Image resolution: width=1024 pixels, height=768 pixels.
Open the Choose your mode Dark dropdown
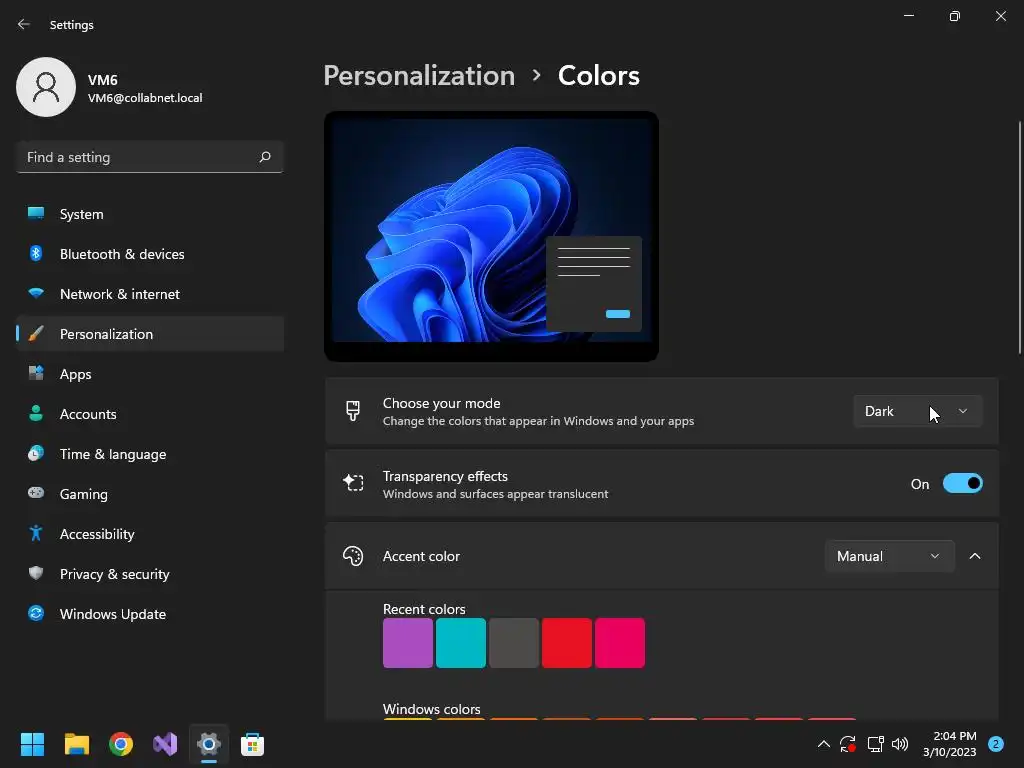coord(918,411)
